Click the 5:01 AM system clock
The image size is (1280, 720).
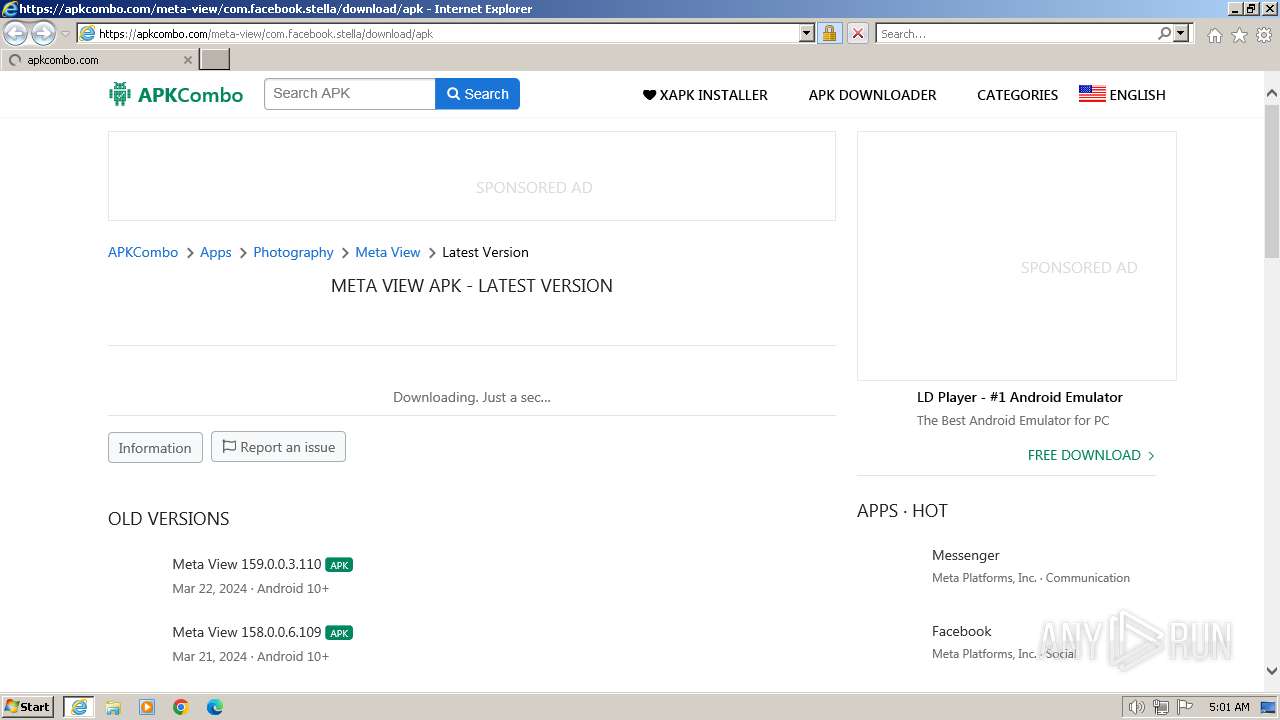point(1229,707)
